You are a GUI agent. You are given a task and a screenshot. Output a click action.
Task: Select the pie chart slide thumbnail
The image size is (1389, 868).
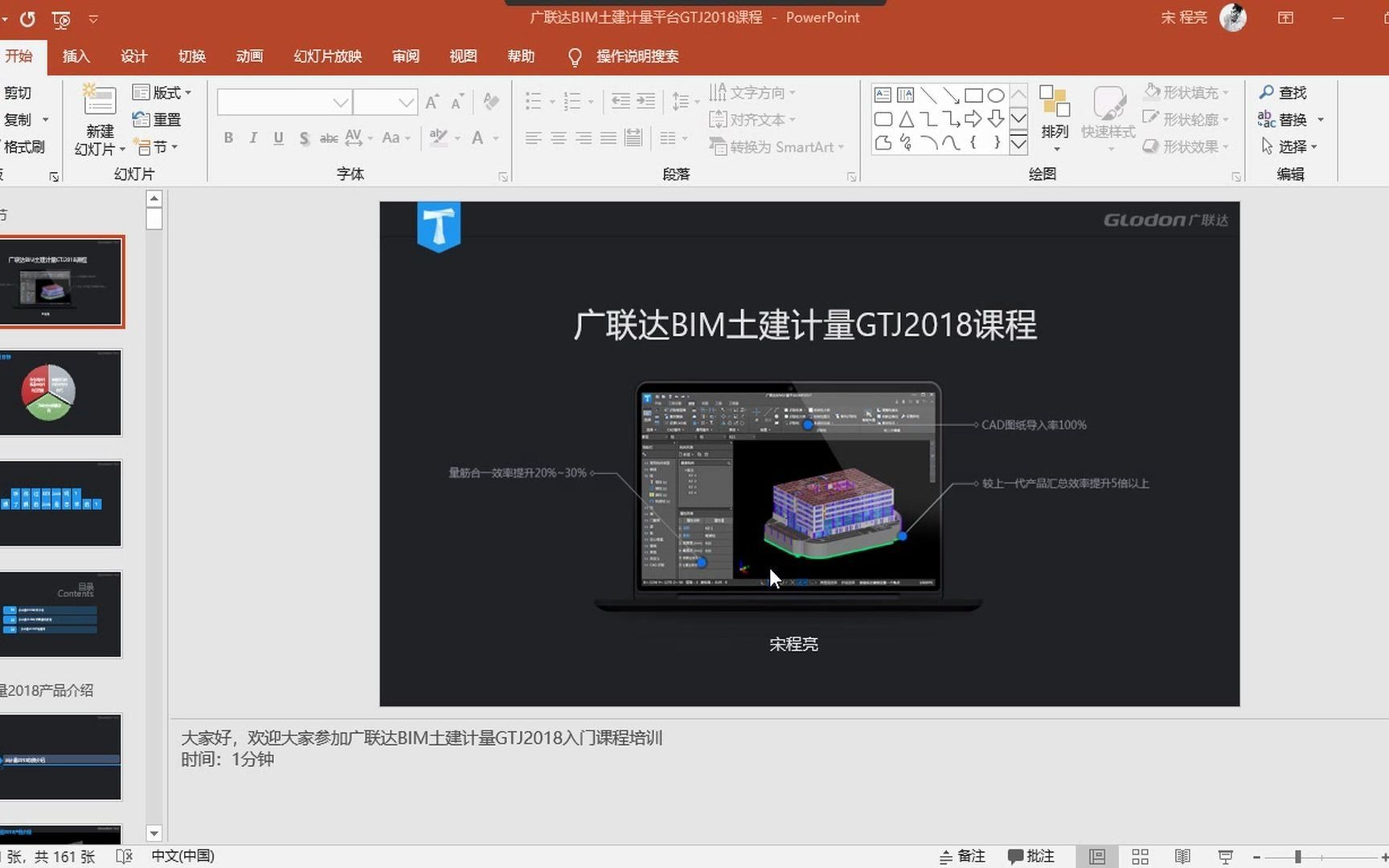click(x=60, y=393)
